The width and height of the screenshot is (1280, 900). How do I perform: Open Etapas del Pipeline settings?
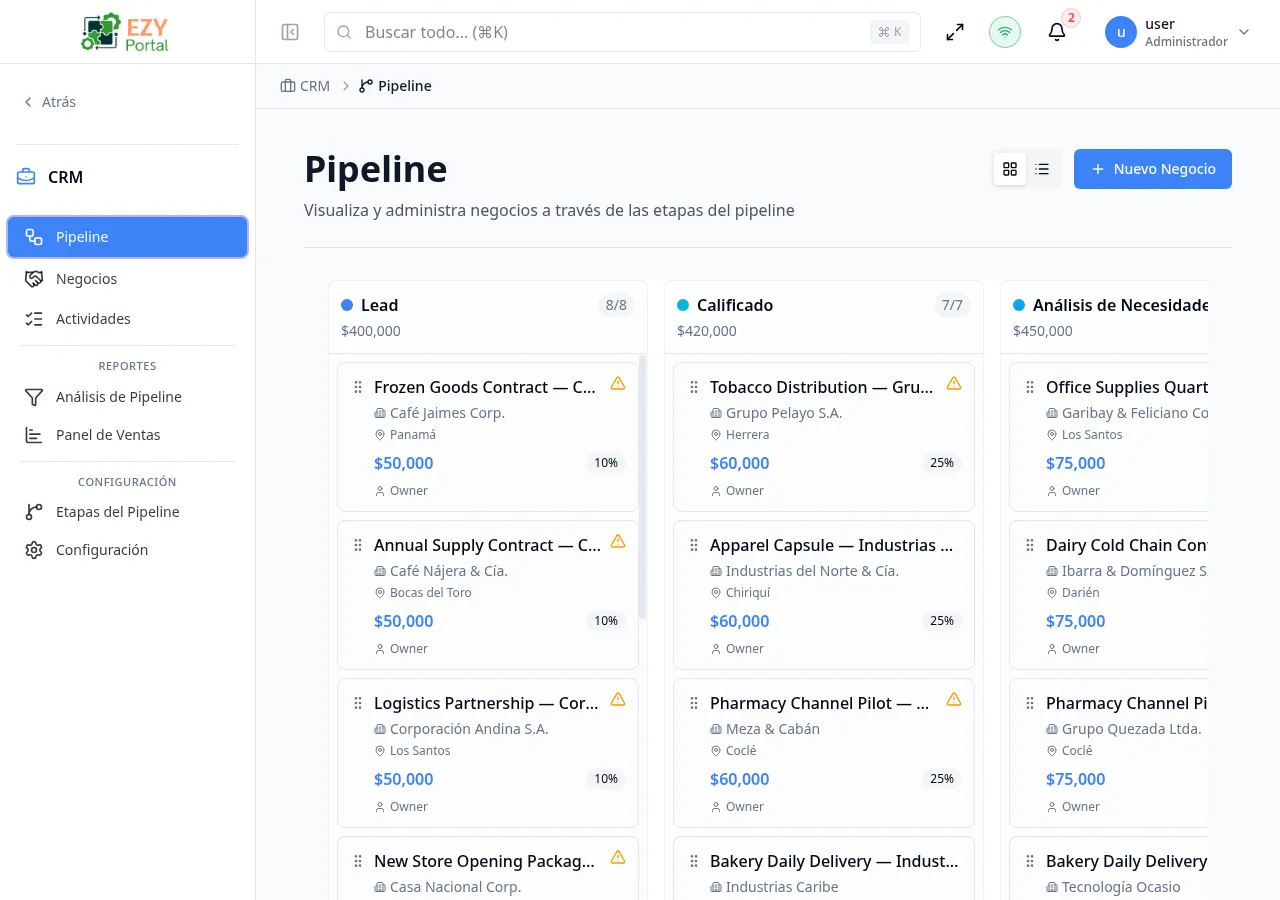(x=127, y=512)
